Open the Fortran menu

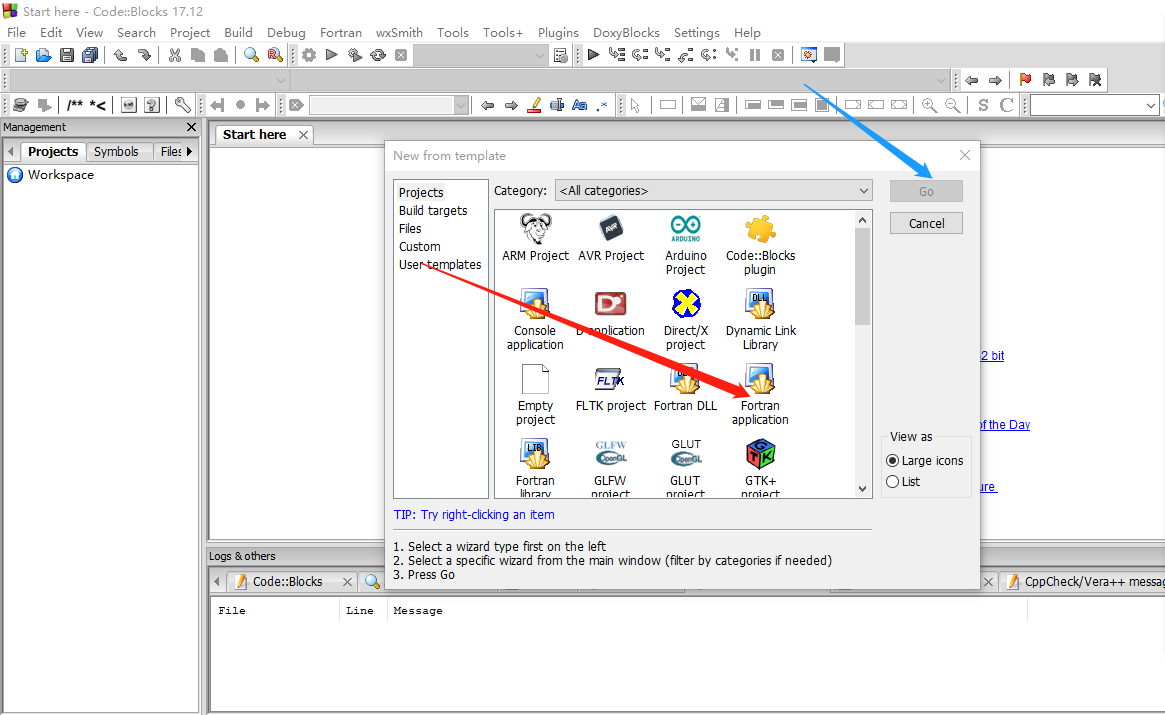click(340, 32)
